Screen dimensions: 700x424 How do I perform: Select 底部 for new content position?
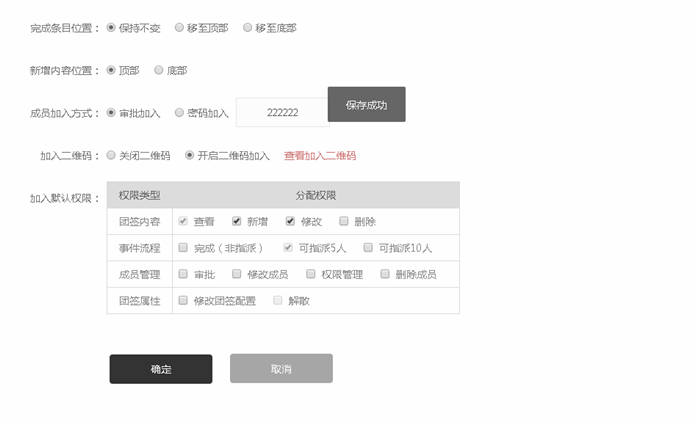(x=158, y=70)
